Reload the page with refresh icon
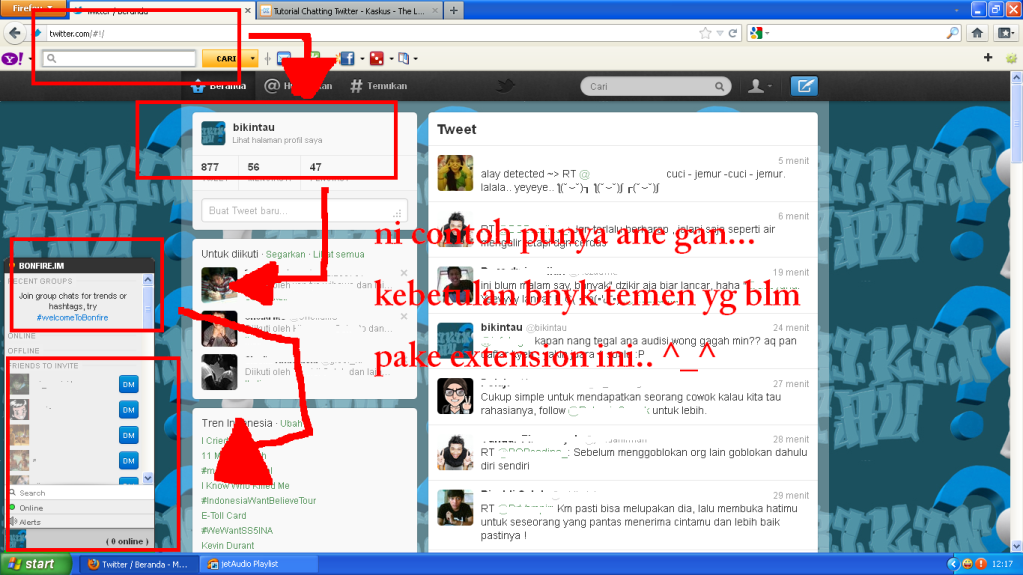1023x575 pixels. point(733,33)
